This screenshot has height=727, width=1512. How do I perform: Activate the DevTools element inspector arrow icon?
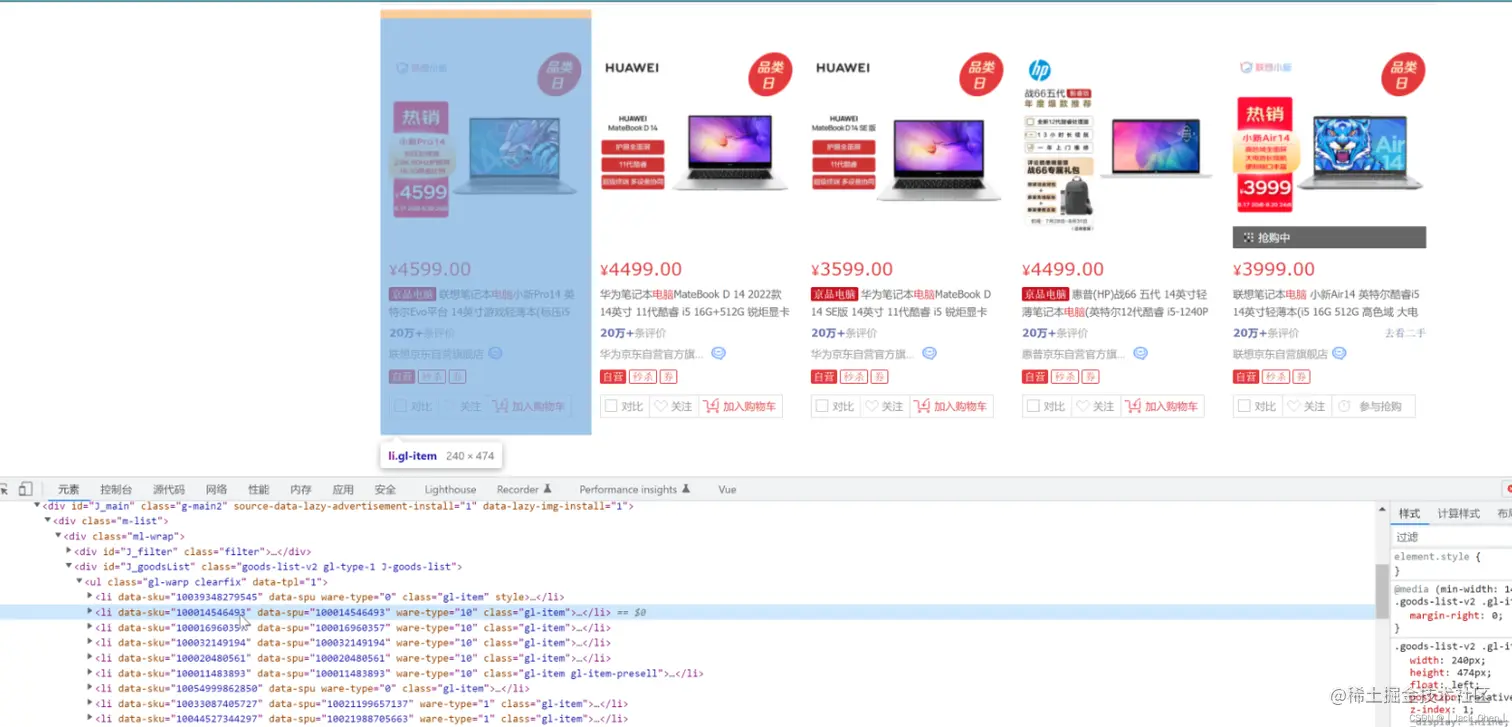[4, 489]
